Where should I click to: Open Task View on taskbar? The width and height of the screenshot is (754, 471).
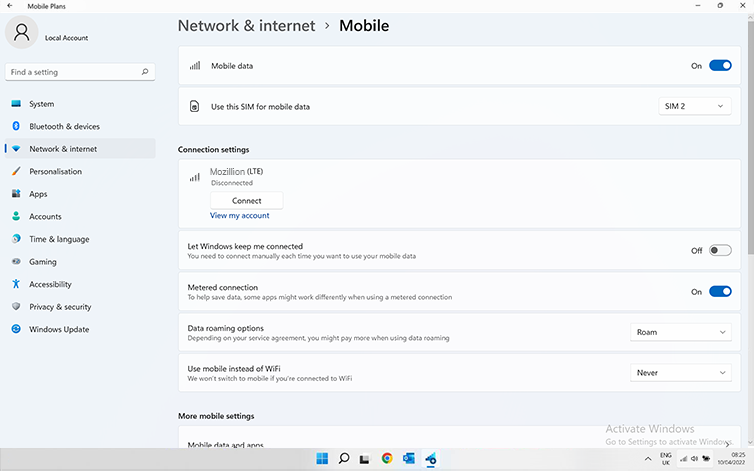(365, 459)
